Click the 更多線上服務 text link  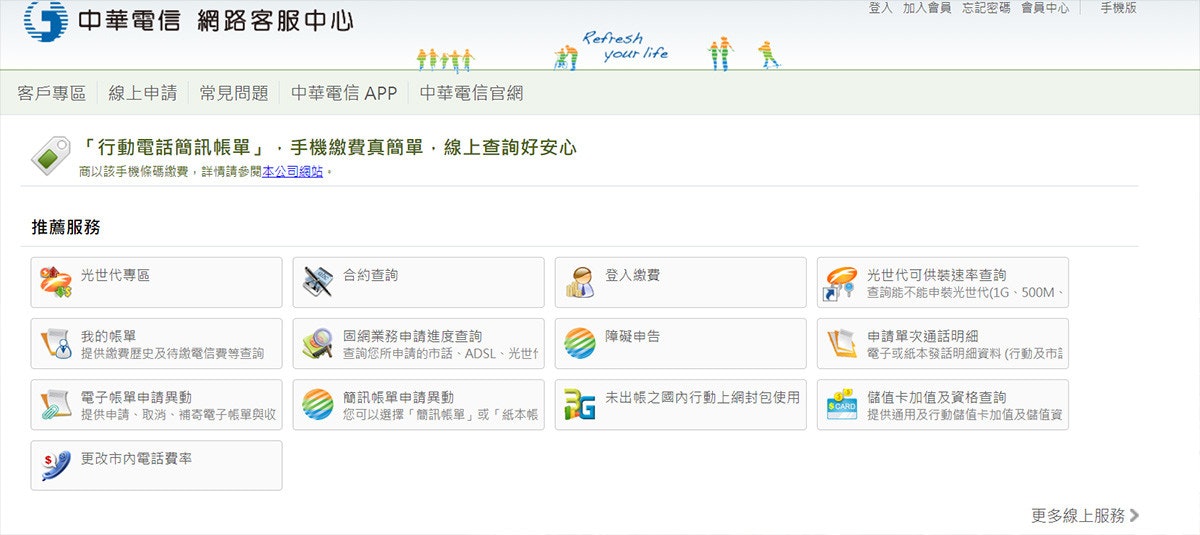(1078, 516)
